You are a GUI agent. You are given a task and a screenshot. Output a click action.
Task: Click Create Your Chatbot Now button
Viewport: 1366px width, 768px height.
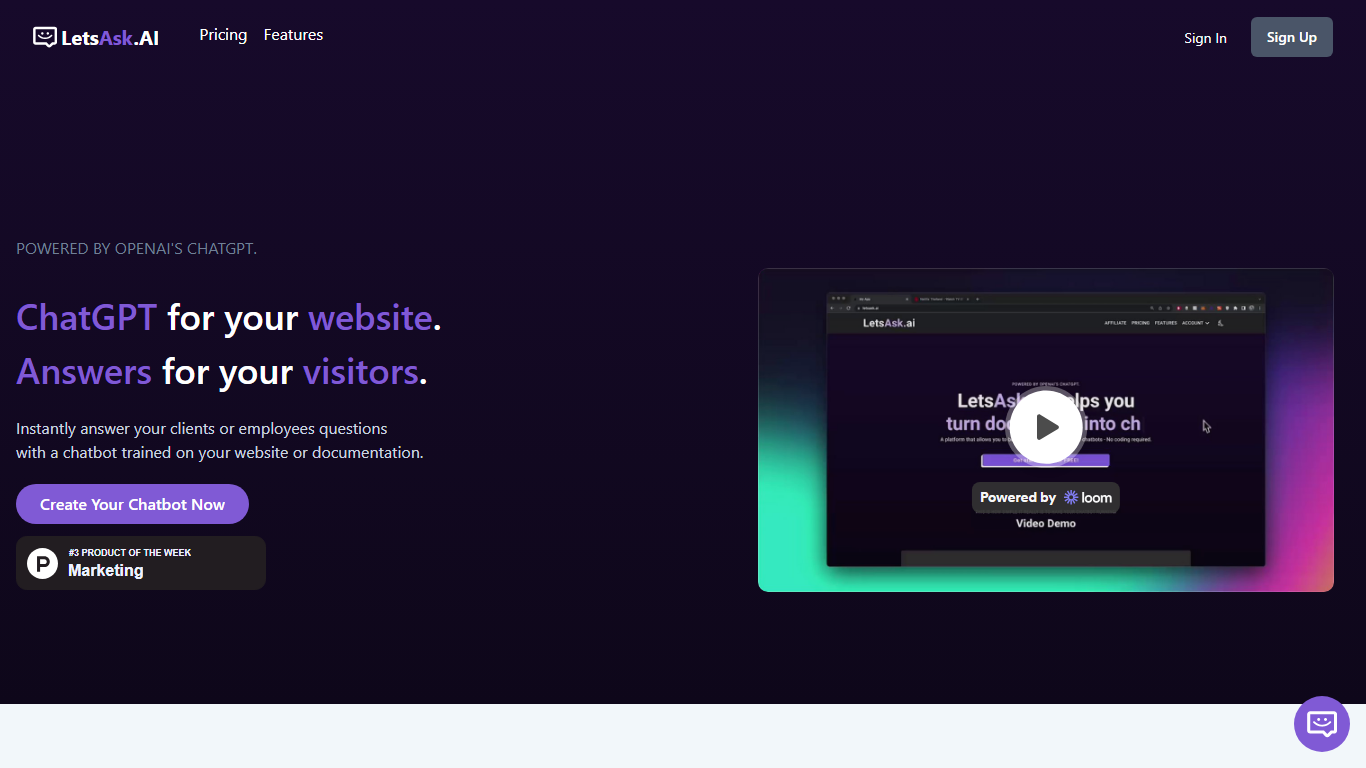click(132, 504)
